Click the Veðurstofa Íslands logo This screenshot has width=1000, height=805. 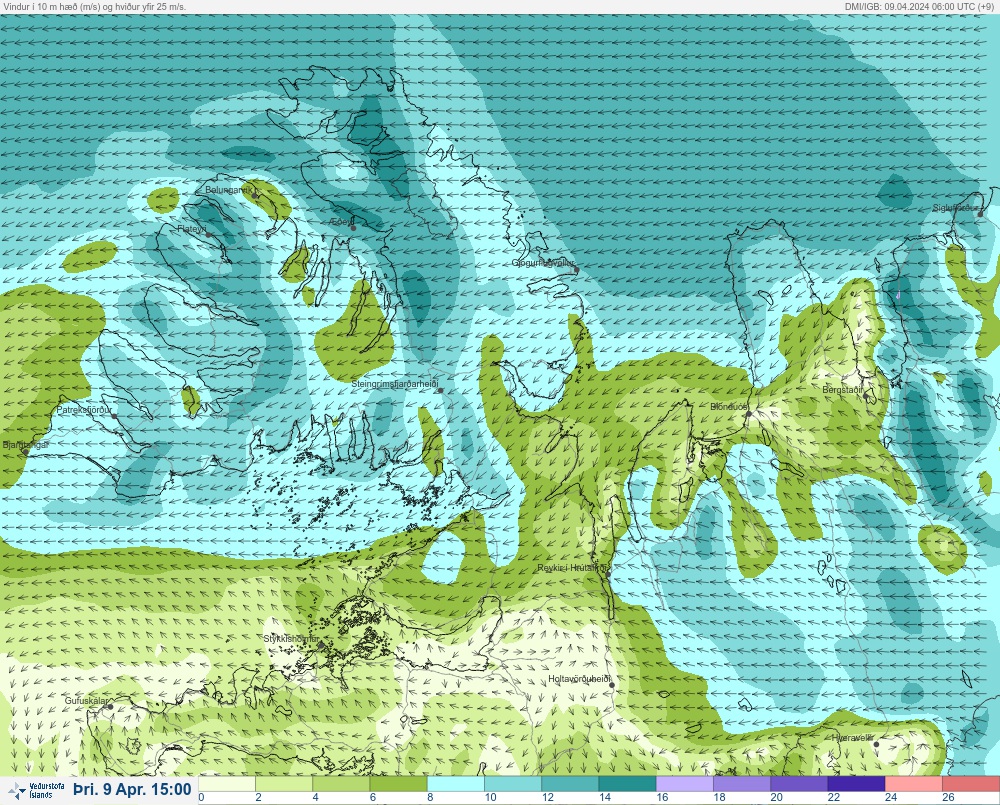coord(36,790)
